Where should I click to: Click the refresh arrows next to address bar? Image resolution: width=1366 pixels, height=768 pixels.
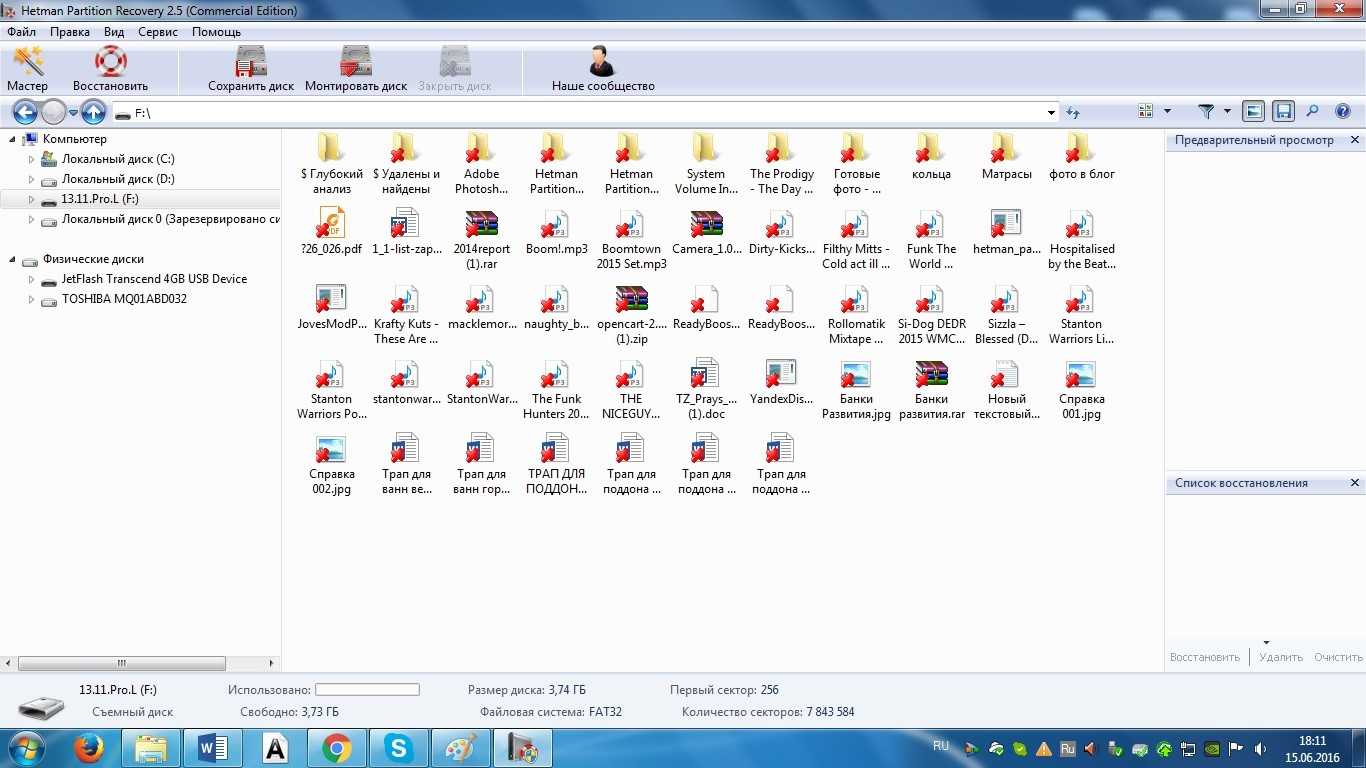1073,113
